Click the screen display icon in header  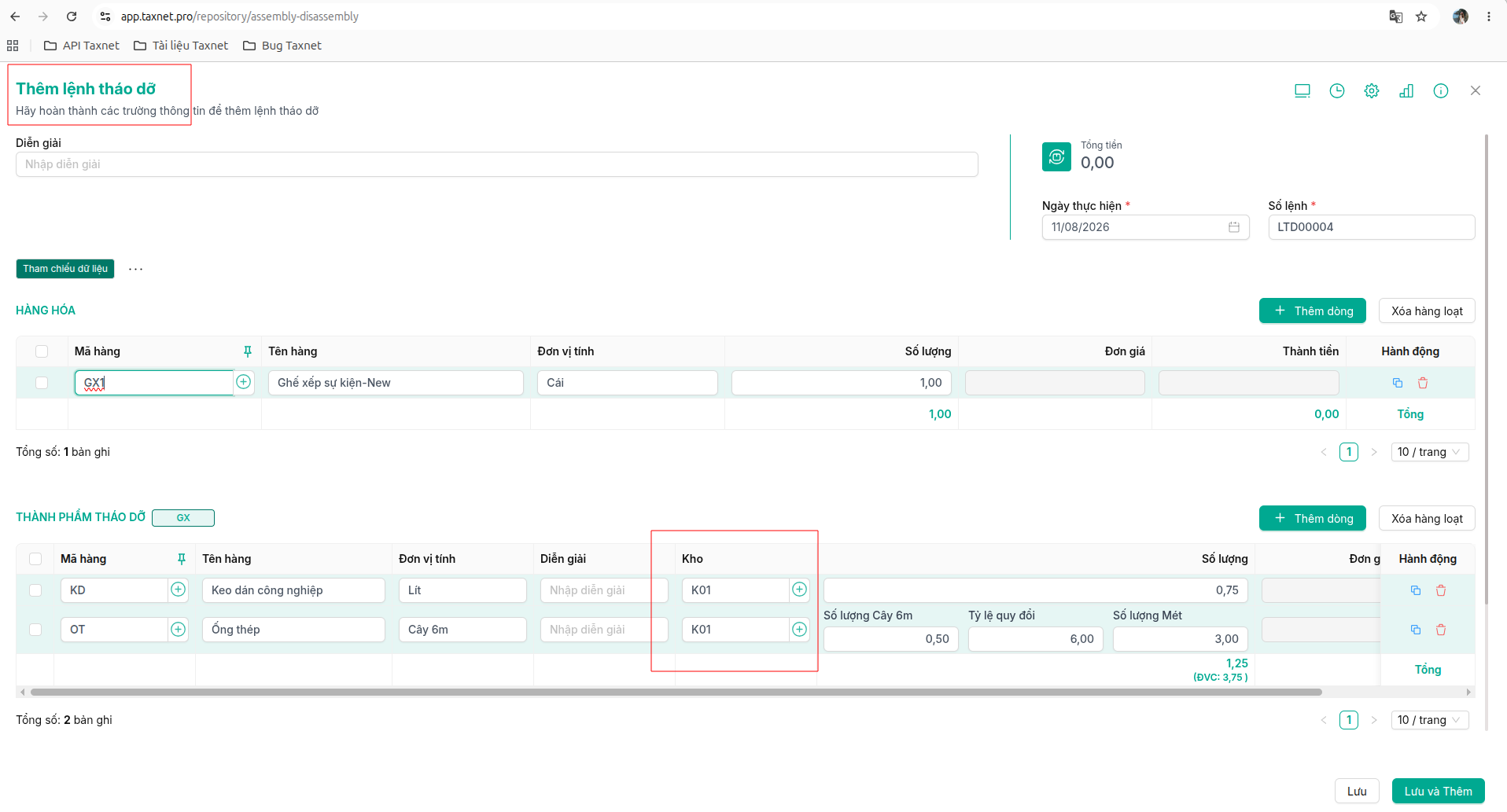(1302, 91)
